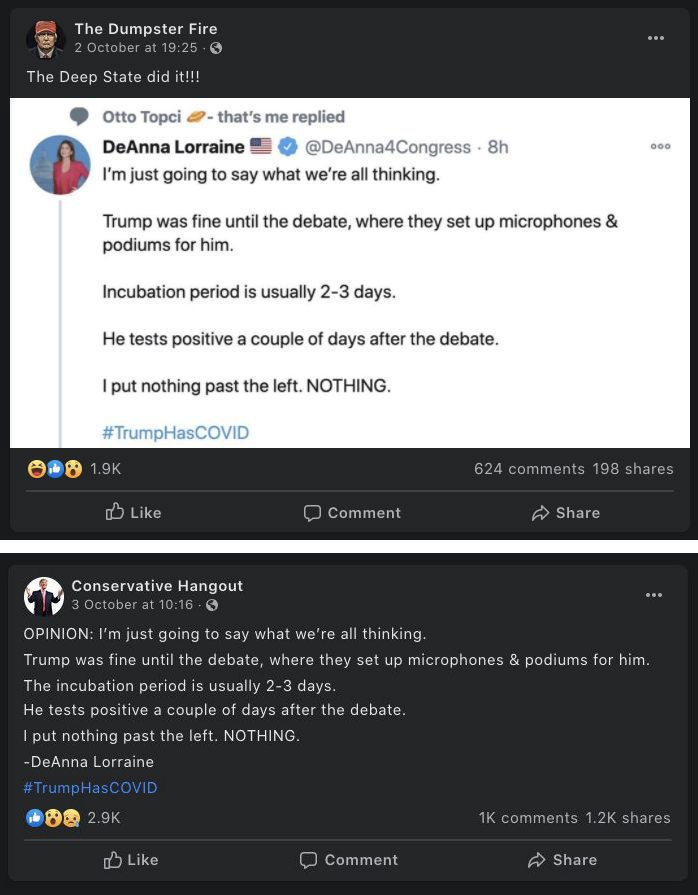Like The Dumpster Fire post
Viewport: 698px width, 895px height.
tap(134, 513)
